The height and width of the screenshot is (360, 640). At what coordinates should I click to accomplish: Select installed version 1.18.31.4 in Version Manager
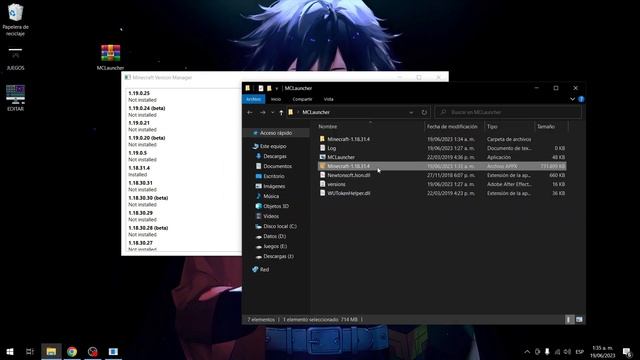[139, 168]
